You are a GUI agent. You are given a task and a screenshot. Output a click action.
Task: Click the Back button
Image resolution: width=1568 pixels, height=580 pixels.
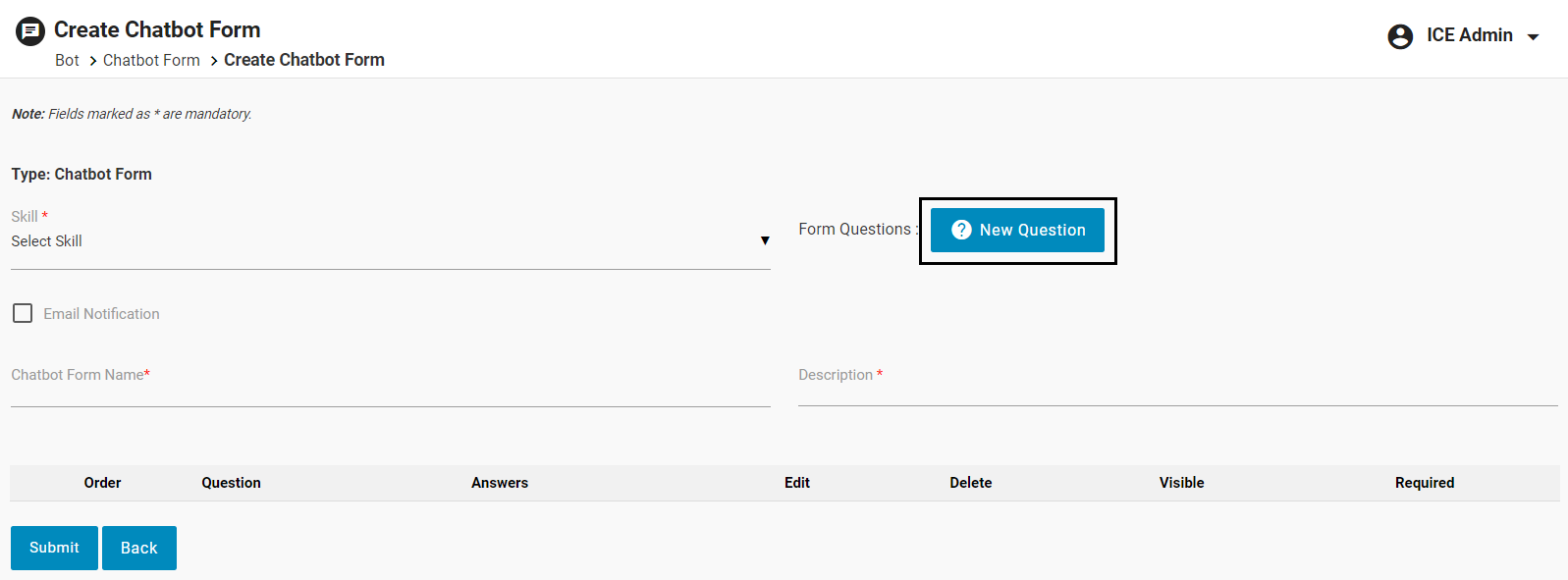click(138, 548)
